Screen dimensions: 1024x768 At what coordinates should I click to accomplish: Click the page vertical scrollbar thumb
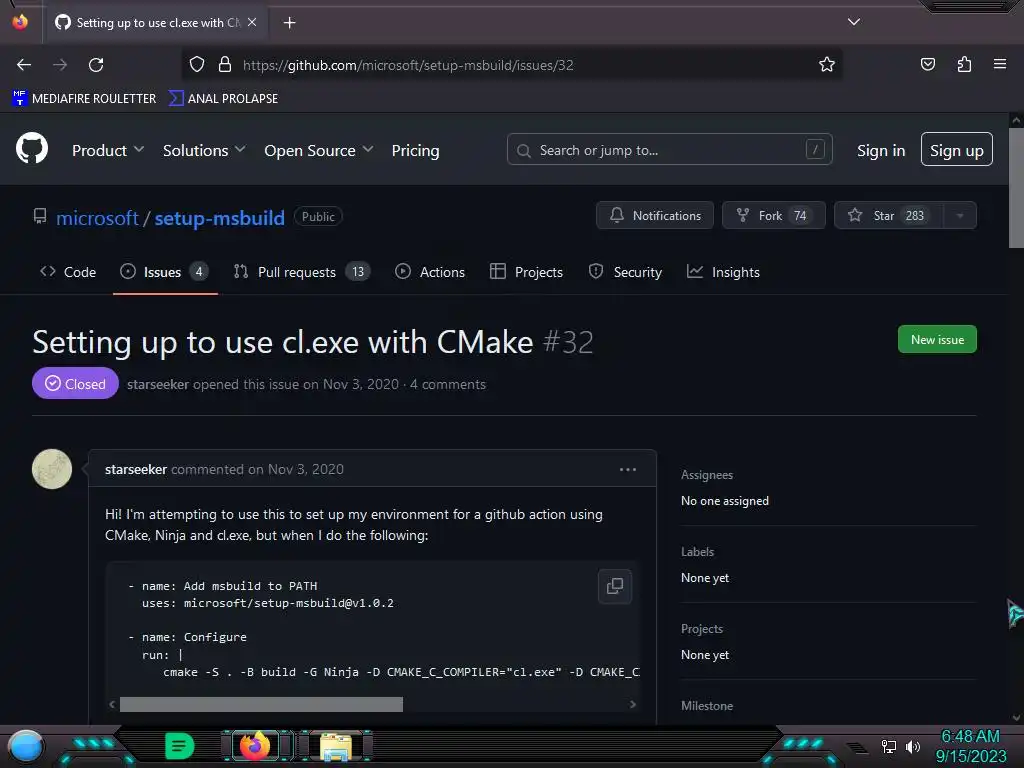[1016, 187]
